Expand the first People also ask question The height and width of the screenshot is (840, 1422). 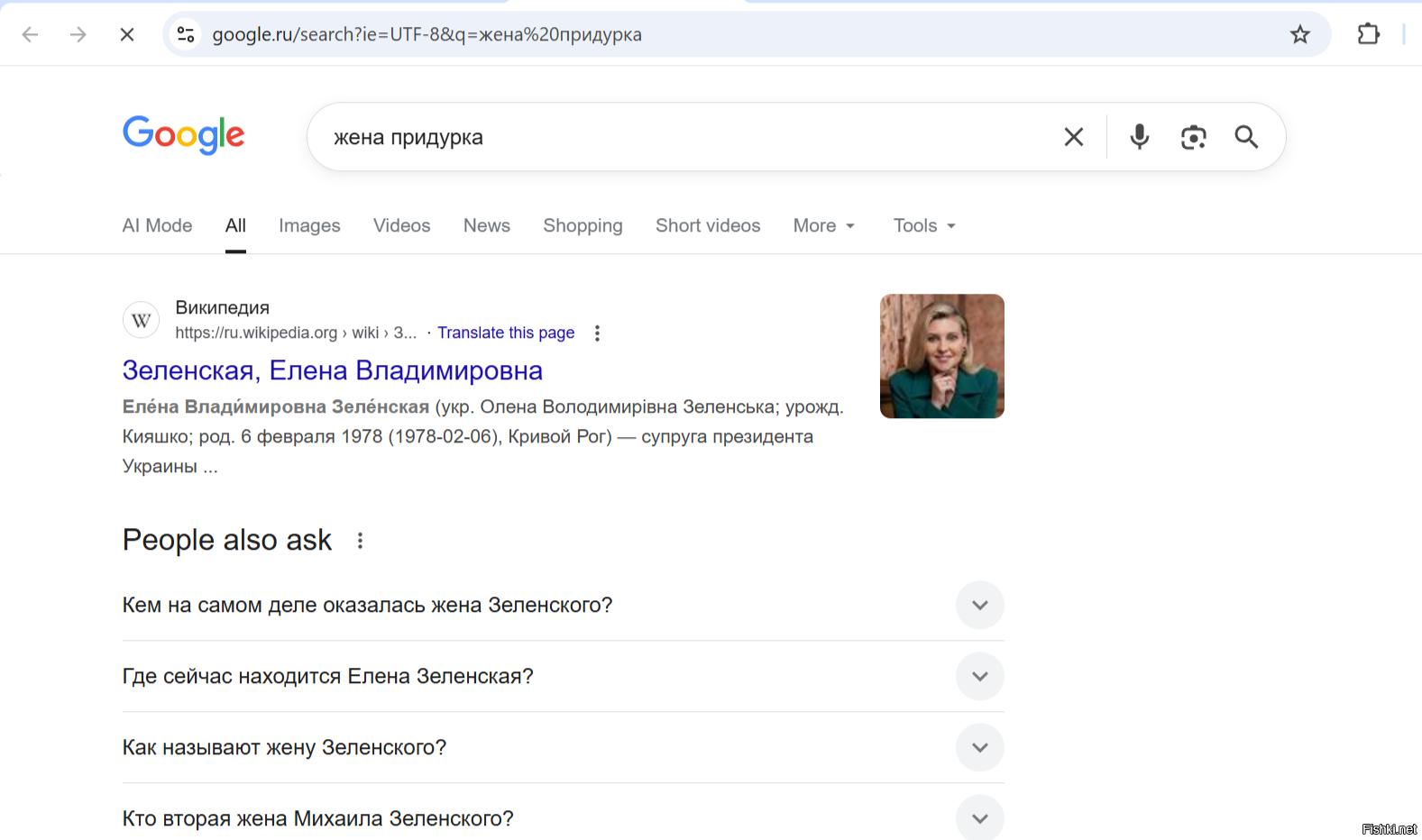pyautogui.click(x=979, y=605)
